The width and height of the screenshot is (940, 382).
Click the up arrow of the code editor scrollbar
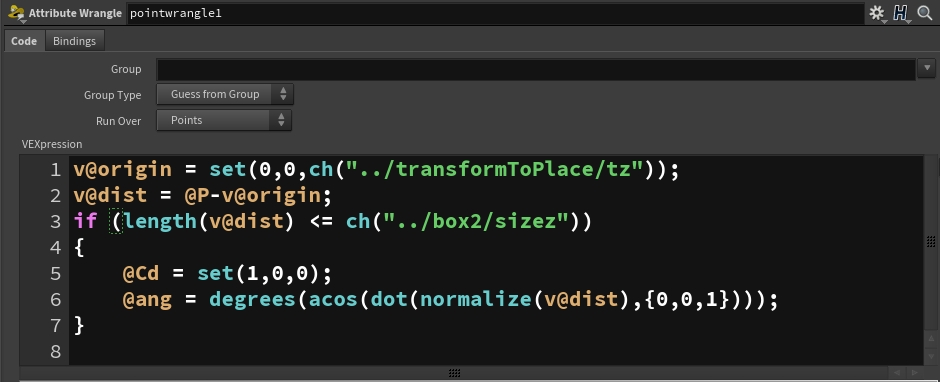pos(931,340)
